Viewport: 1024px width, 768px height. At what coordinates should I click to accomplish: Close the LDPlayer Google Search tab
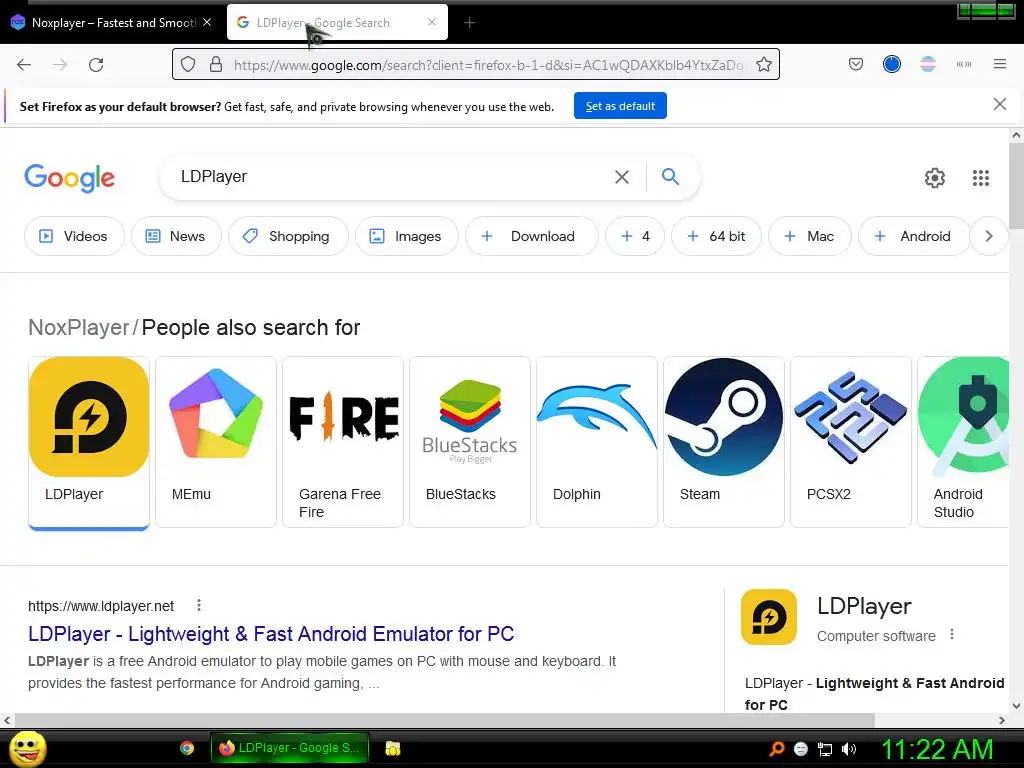[x=432, y=22]
